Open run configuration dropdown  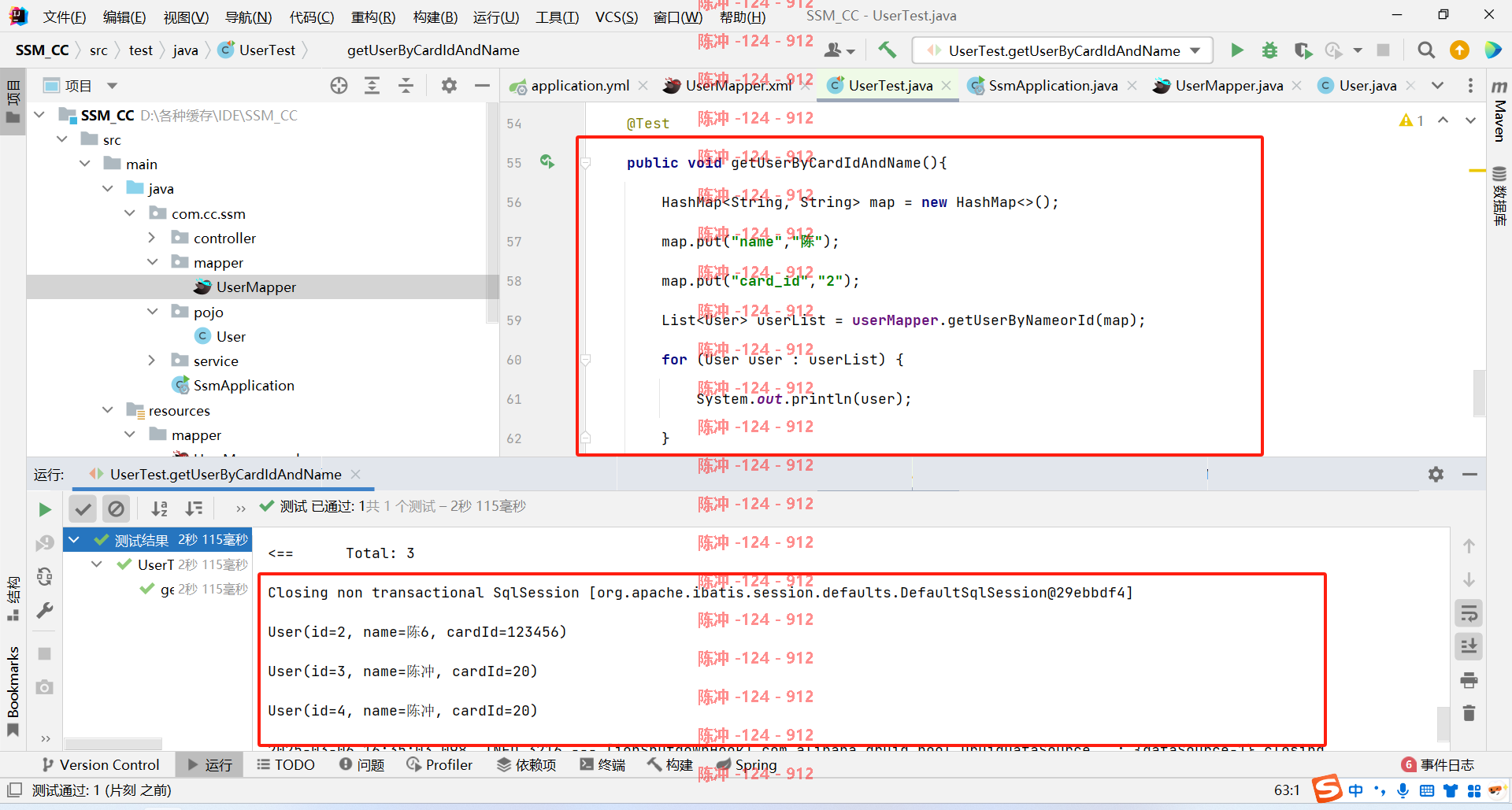pos(1195,50)
